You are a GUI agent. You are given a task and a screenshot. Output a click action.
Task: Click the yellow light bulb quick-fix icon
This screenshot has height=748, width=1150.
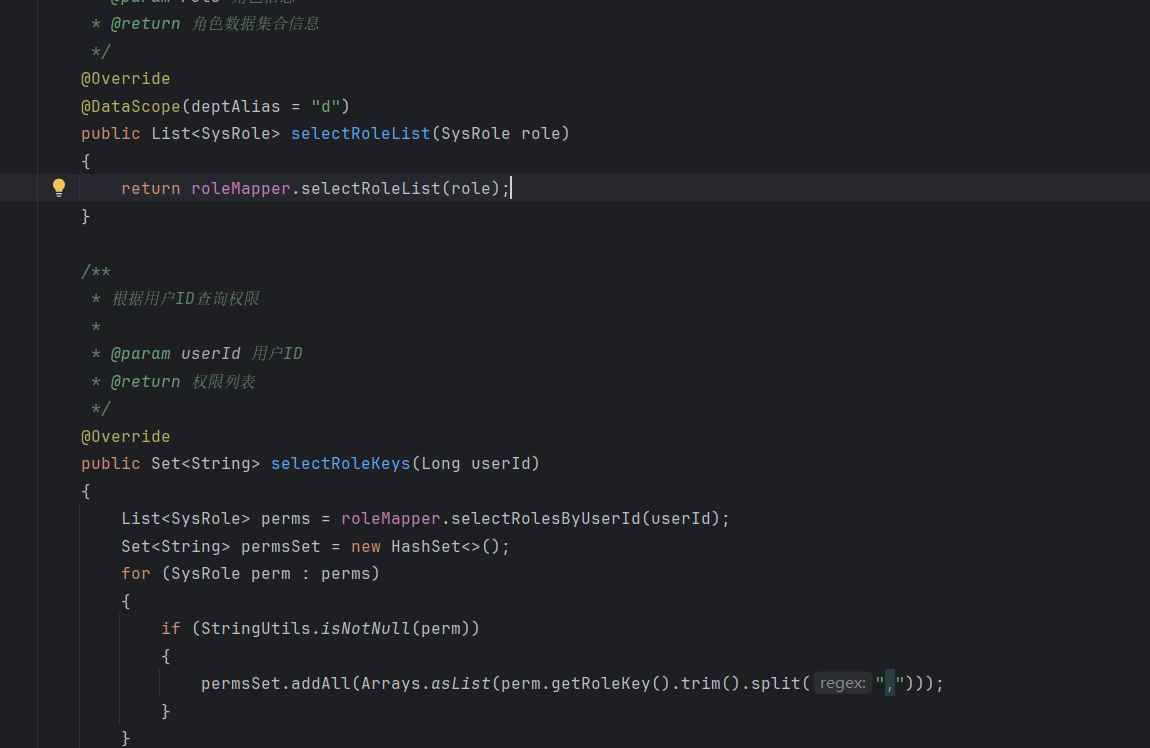coord(59,188)
